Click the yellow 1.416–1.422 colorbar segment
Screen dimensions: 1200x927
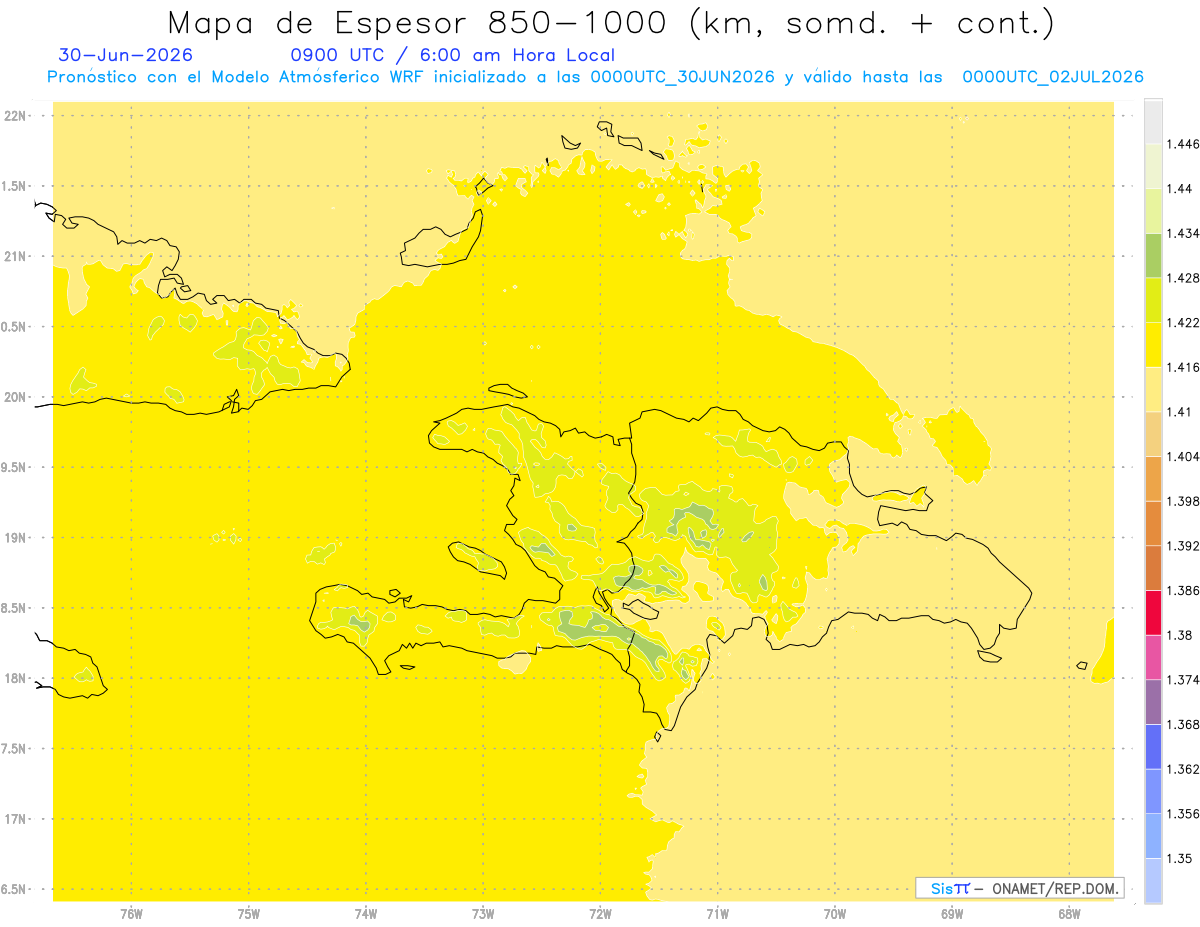click(x=1153, y=344)
